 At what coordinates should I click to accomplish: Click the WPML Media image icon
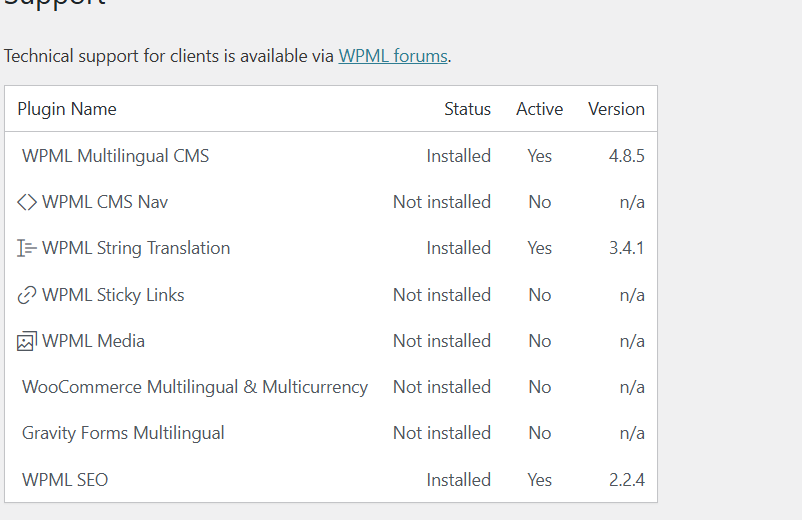27,341
